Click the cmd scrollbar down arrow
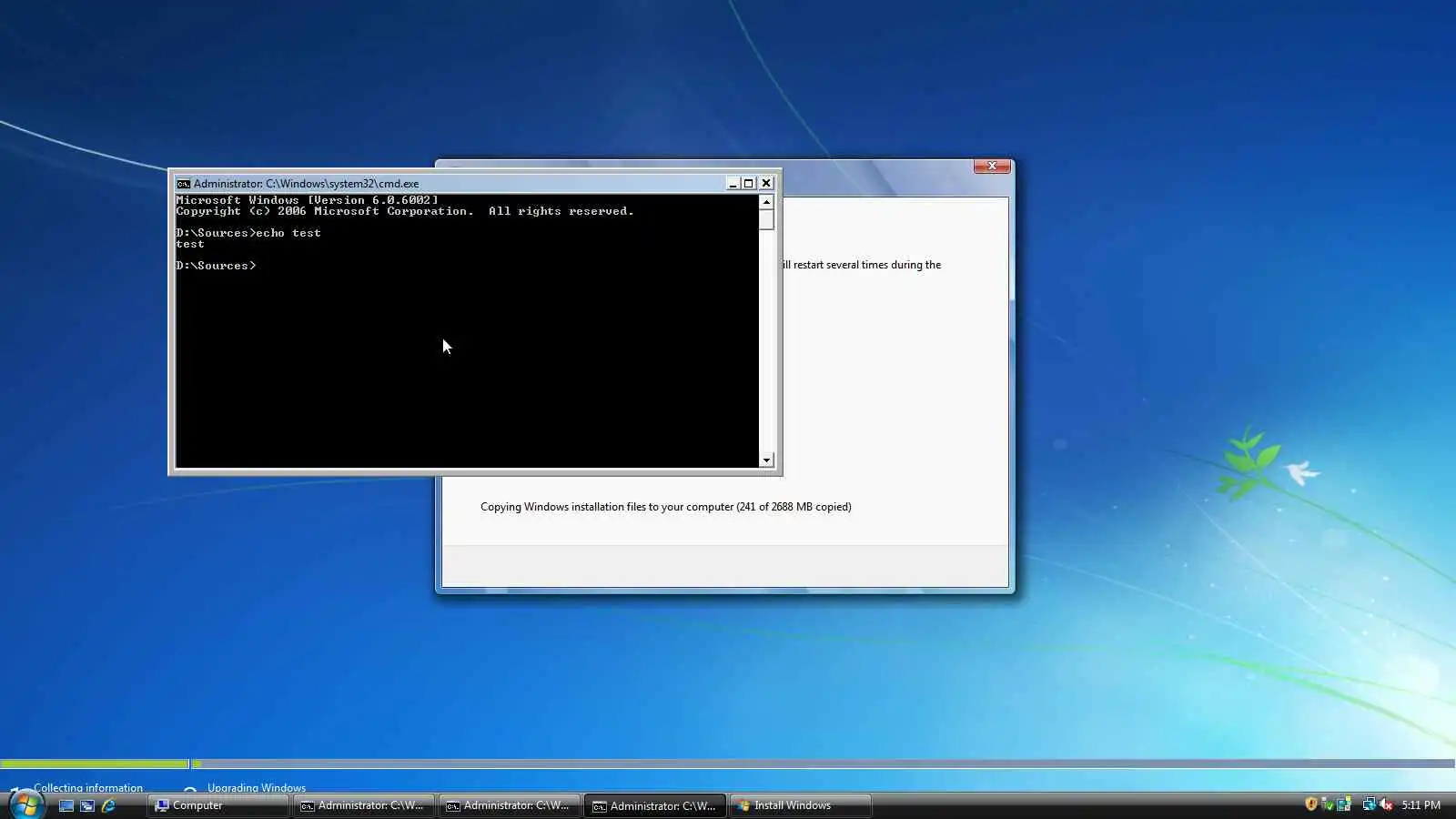Viewport: 1456px width, 819px height. pos(766,460)
